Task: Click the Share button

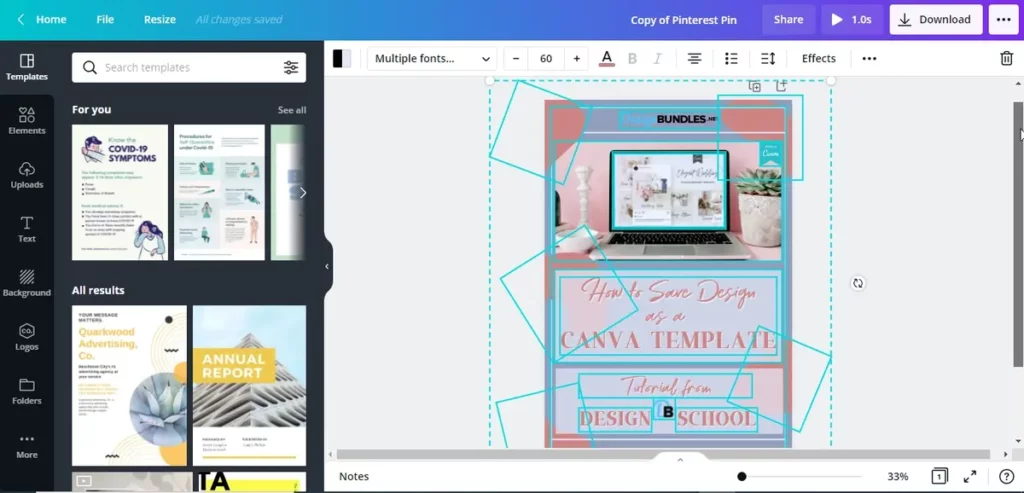Action: 788,20
